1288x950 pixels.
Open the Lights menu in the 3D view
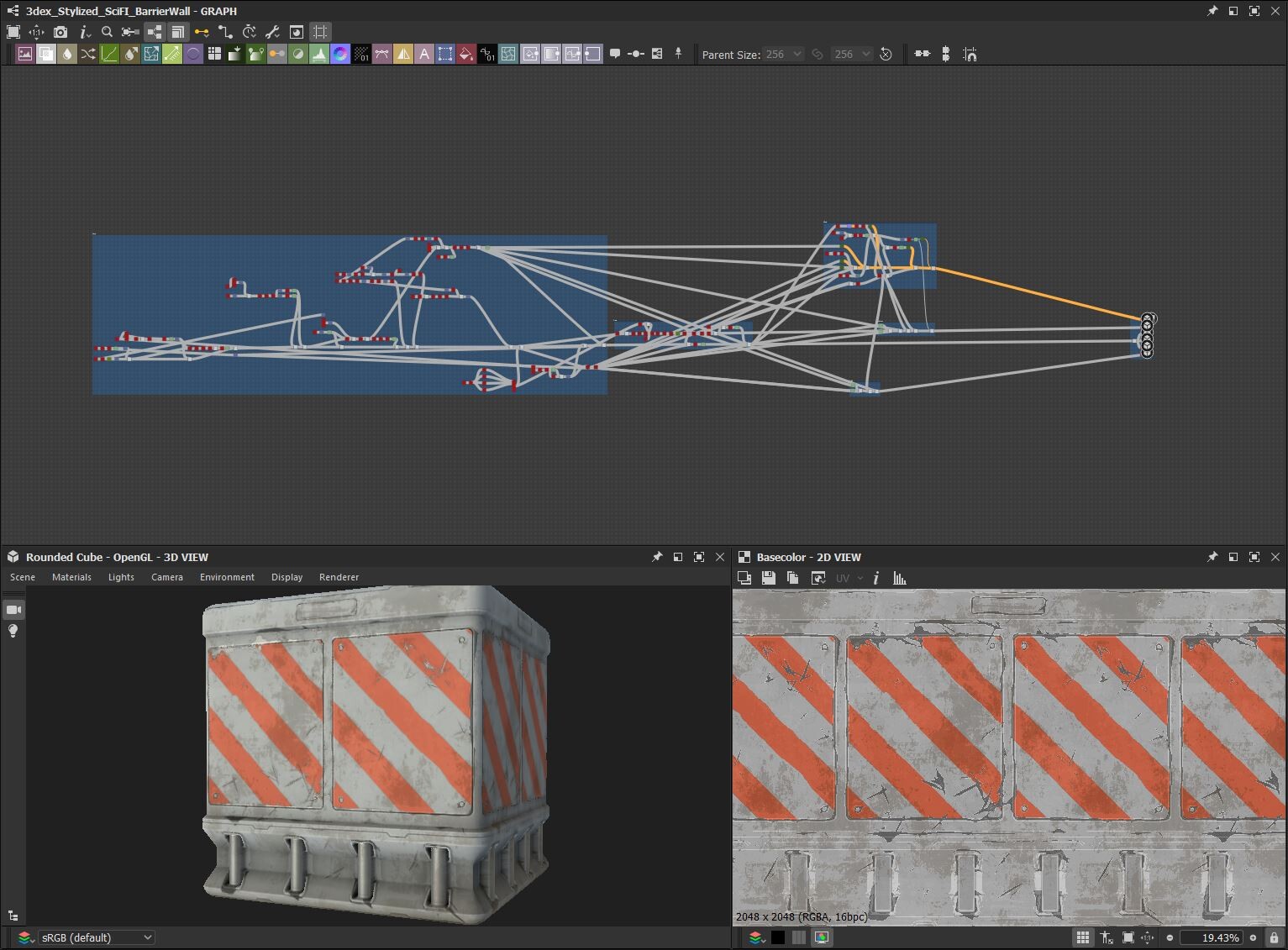coord(121,577)
